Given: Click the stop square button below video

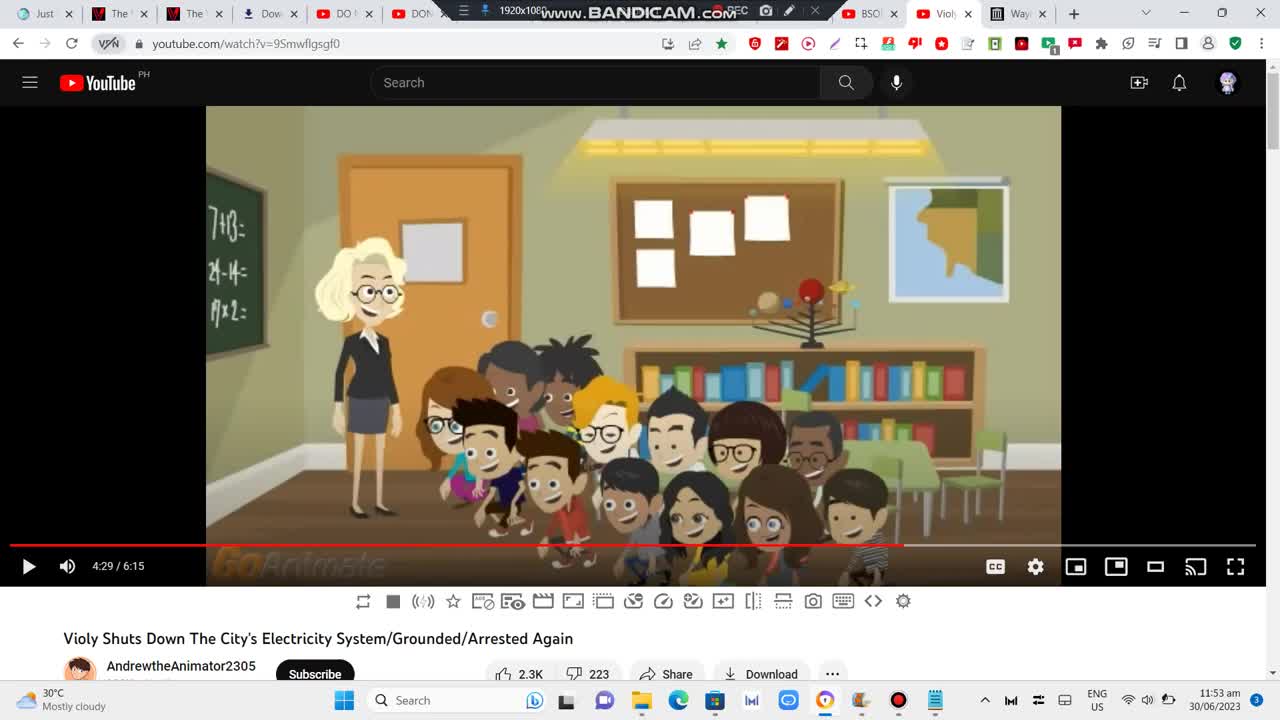Looking at the screenshot, I should click(x=393, y=601).
